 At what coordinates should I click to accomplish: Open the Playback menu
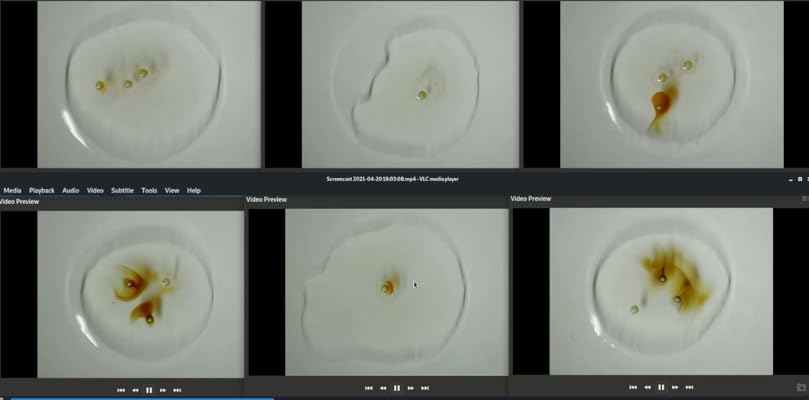[42, 190]
